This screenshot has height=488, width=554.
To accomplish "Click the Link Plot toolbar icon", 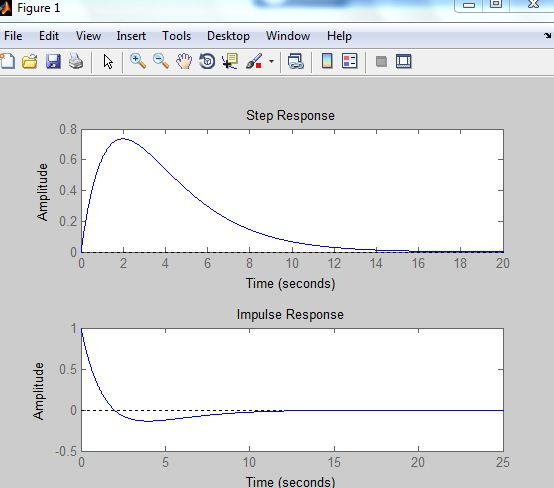I will tap(296, 61).
